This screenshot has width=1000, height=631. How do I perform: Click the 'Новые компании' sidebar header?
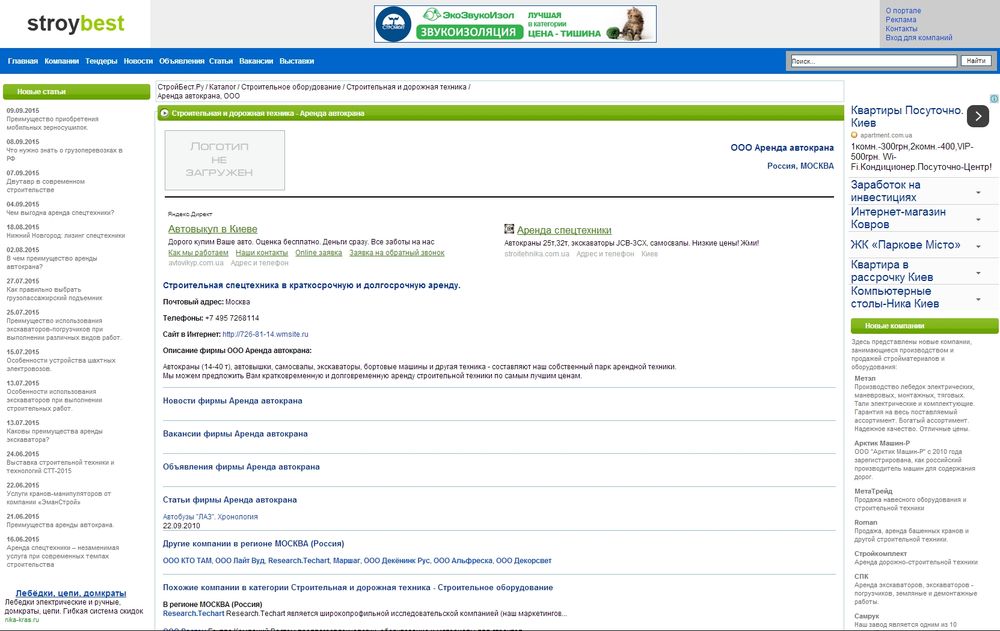click(x=924, y=326)
